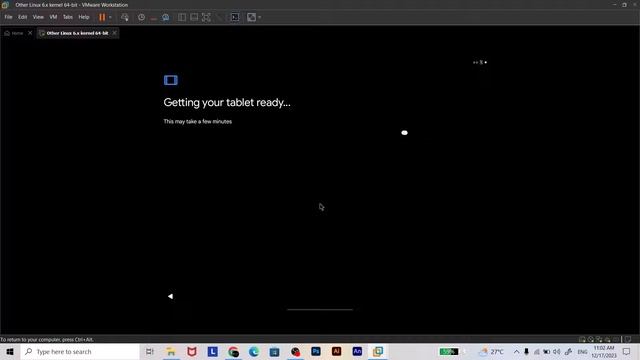640x360 pixels.
Task: Open weather widget showing 27°C
Action: tap(492, 351)
